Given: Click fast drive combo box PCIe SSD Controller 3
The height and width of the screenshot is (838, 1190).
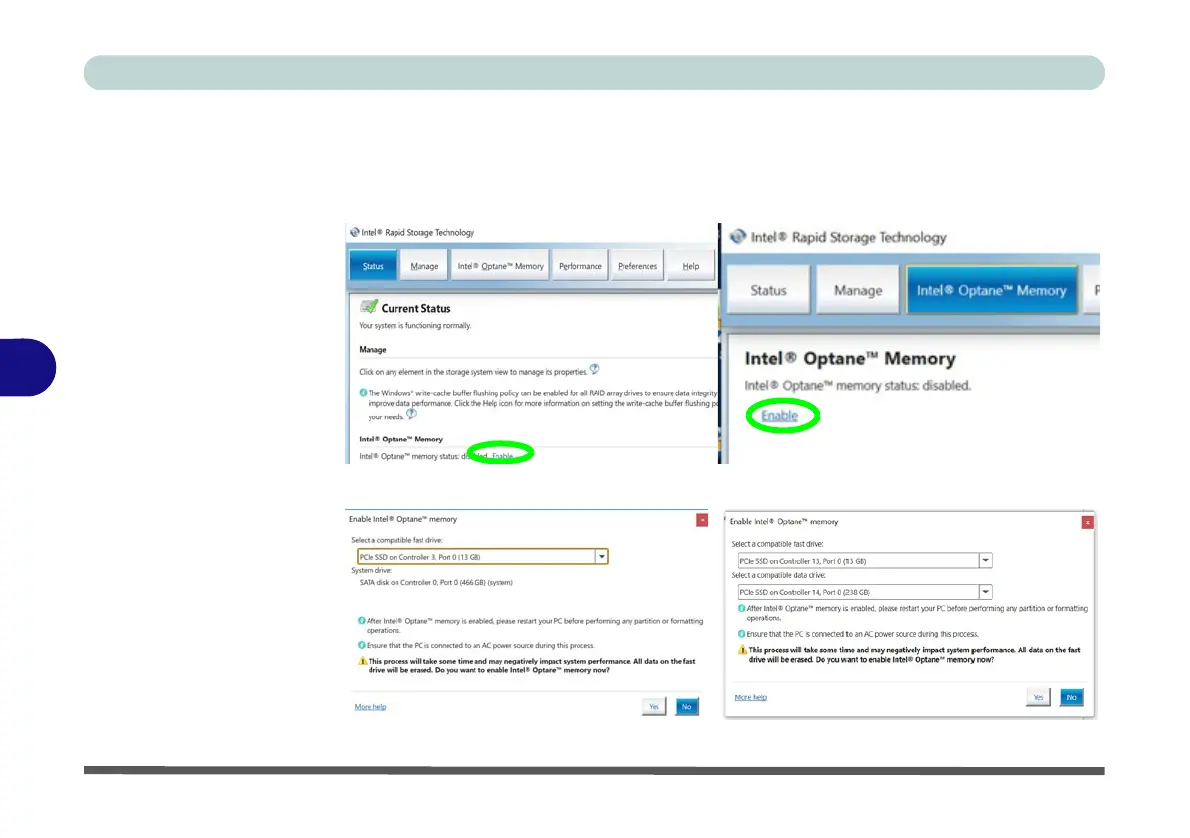Looking at the screenshot, I should point(483,556).
